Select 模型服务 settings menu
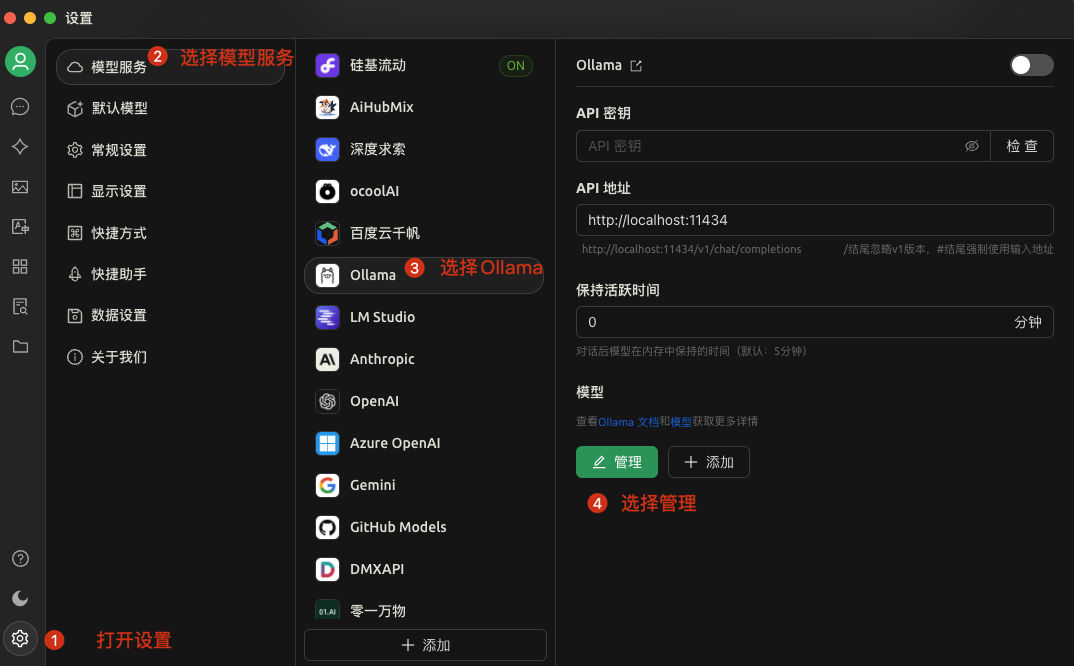The width and height of the screenshot is (1074, 666). 171,67
